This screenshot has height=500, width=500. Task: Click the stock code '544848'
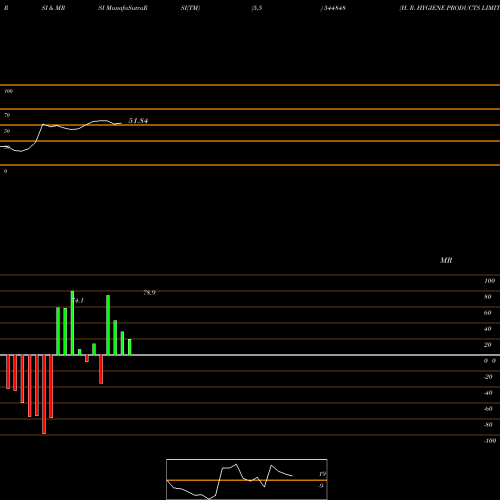[334, 8]
